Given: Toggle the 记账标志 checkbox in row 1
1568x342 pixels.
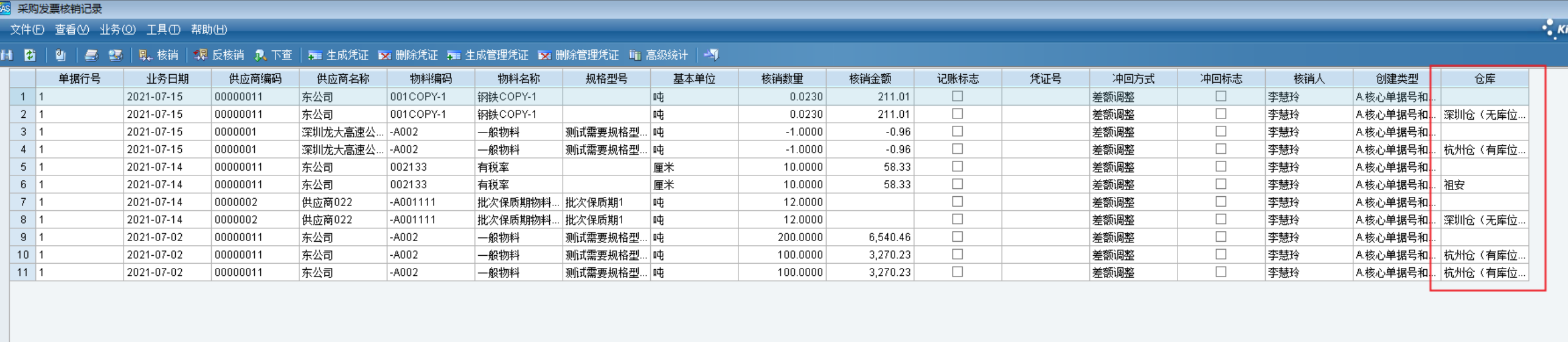Looking at the screenshot, I should click(x=957, y=96).
